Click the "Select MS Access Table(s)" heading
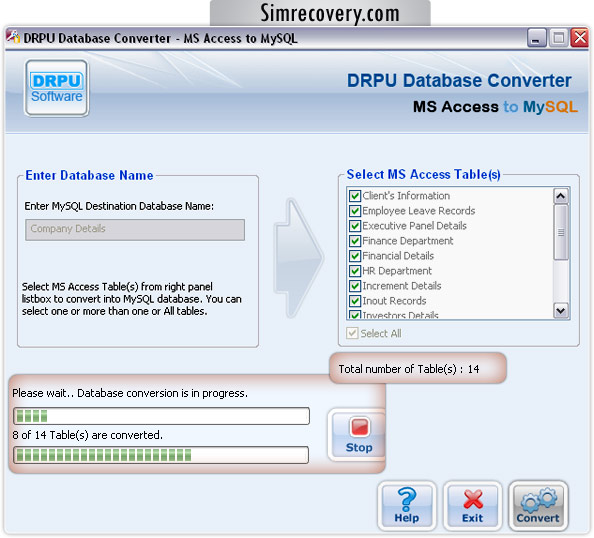Screen dimensions: 594x538 pos(424,174)
